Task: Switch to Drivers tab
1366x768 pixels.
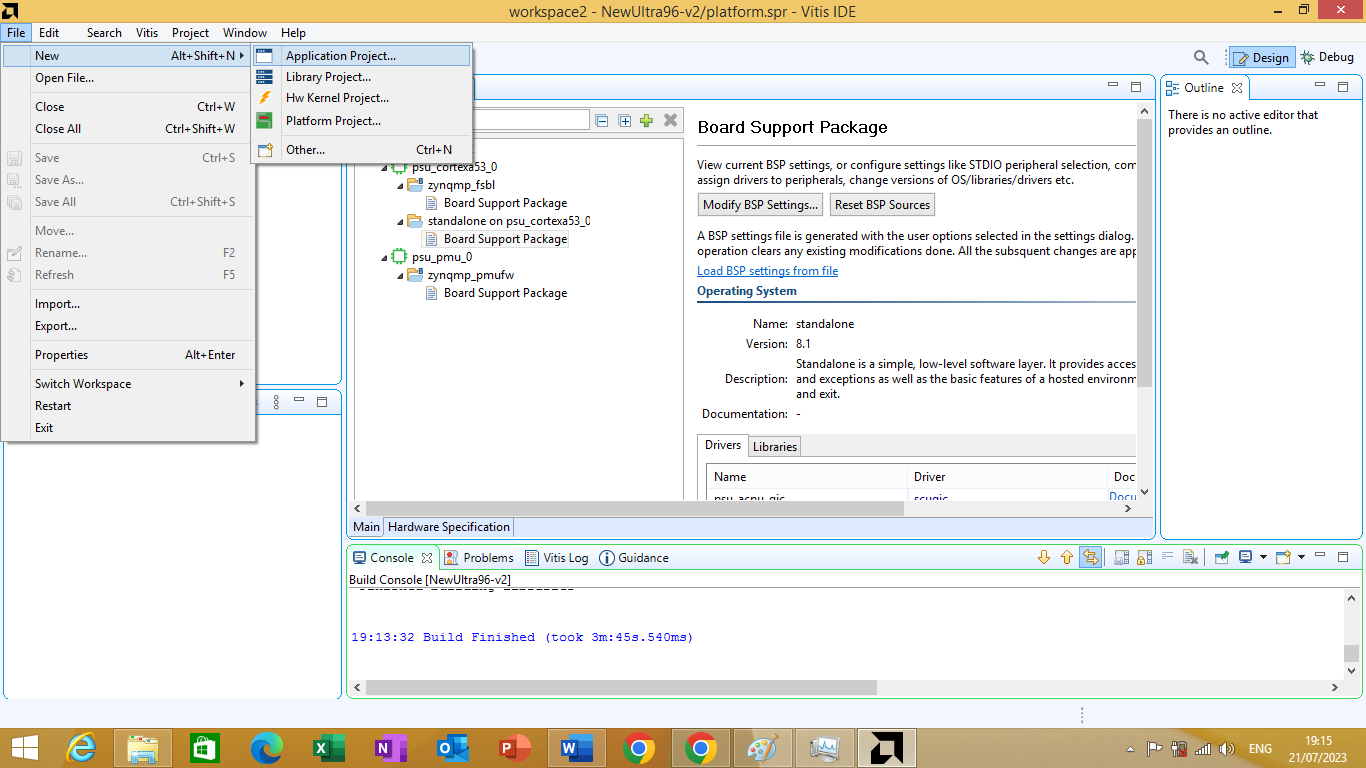Action: (x=723, y=445)
